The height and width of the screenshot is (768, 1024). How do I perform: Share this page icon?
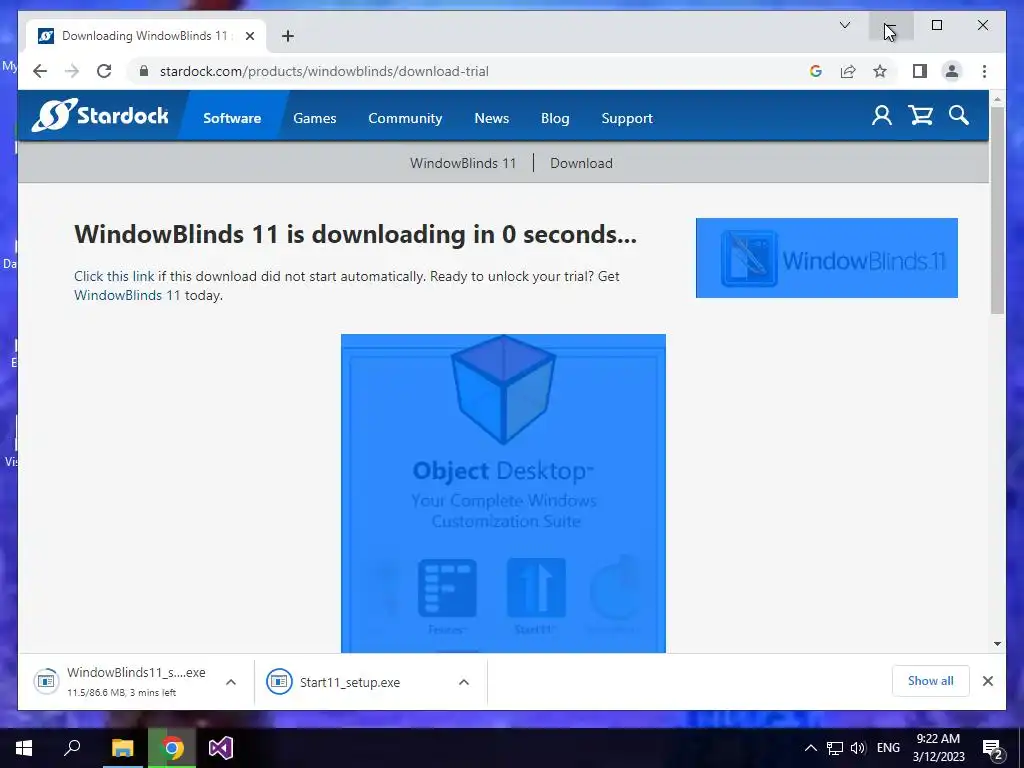pos(848,71)
